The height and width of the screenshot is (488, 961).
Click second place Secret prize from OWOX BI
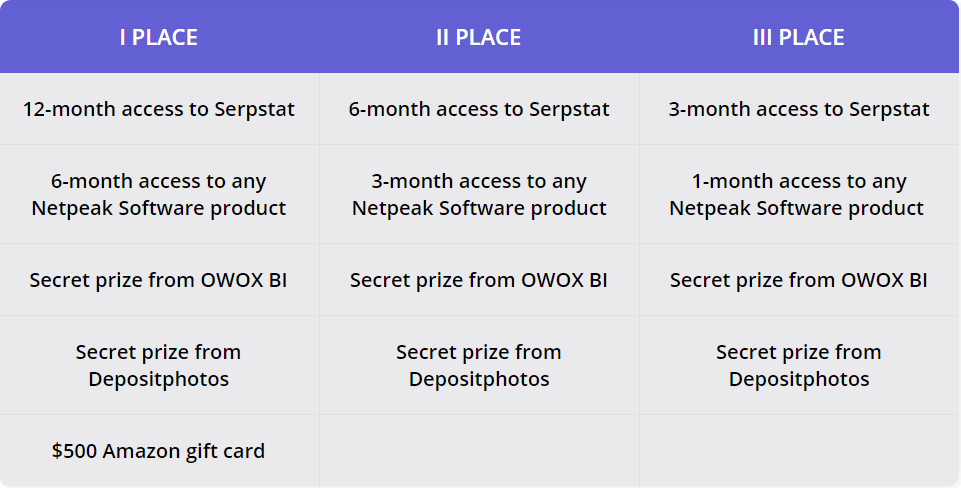tap(479, 280)
